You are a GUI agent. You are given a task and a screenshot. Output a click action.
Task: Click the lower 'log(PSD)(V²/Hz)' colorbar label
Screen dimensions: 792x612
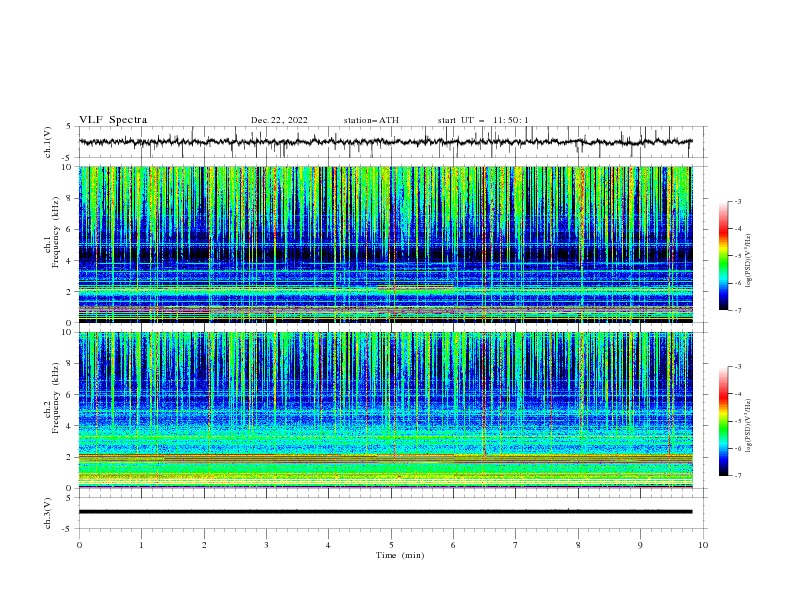coord(748,426)
